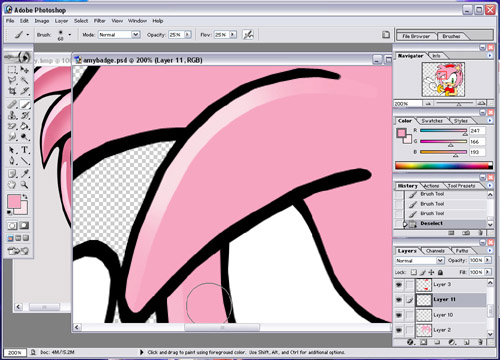This screenshot has width=500, height=360.
Task: Select the Line tool
Action: pos(24,161)
